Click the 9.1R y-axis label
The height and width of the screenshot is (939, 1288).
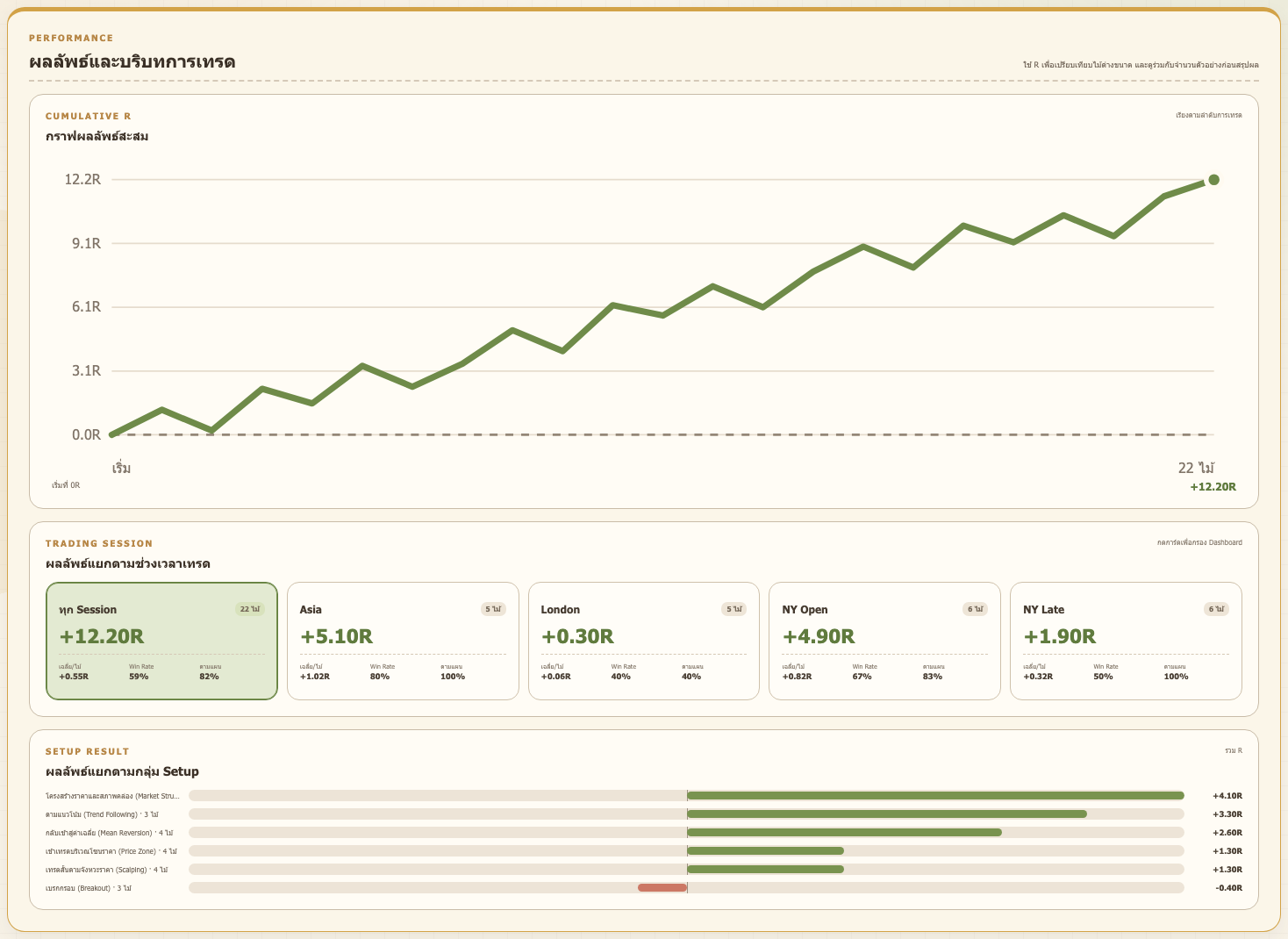86,243
